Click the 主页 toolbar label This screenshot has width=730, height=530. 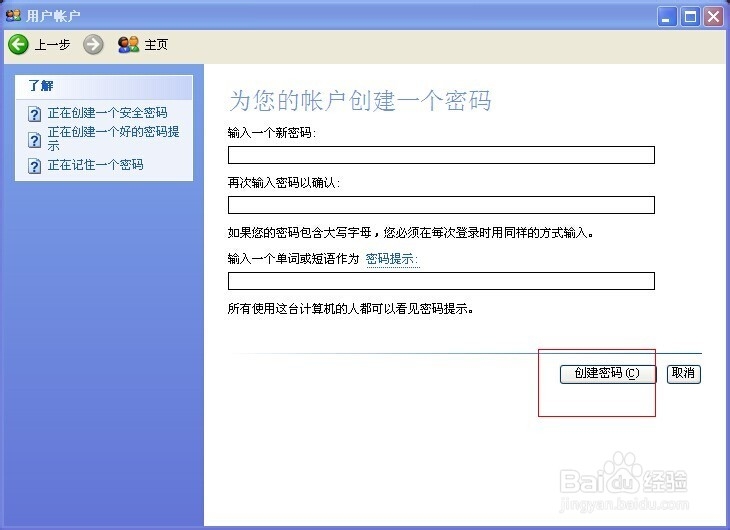point(156,45)
